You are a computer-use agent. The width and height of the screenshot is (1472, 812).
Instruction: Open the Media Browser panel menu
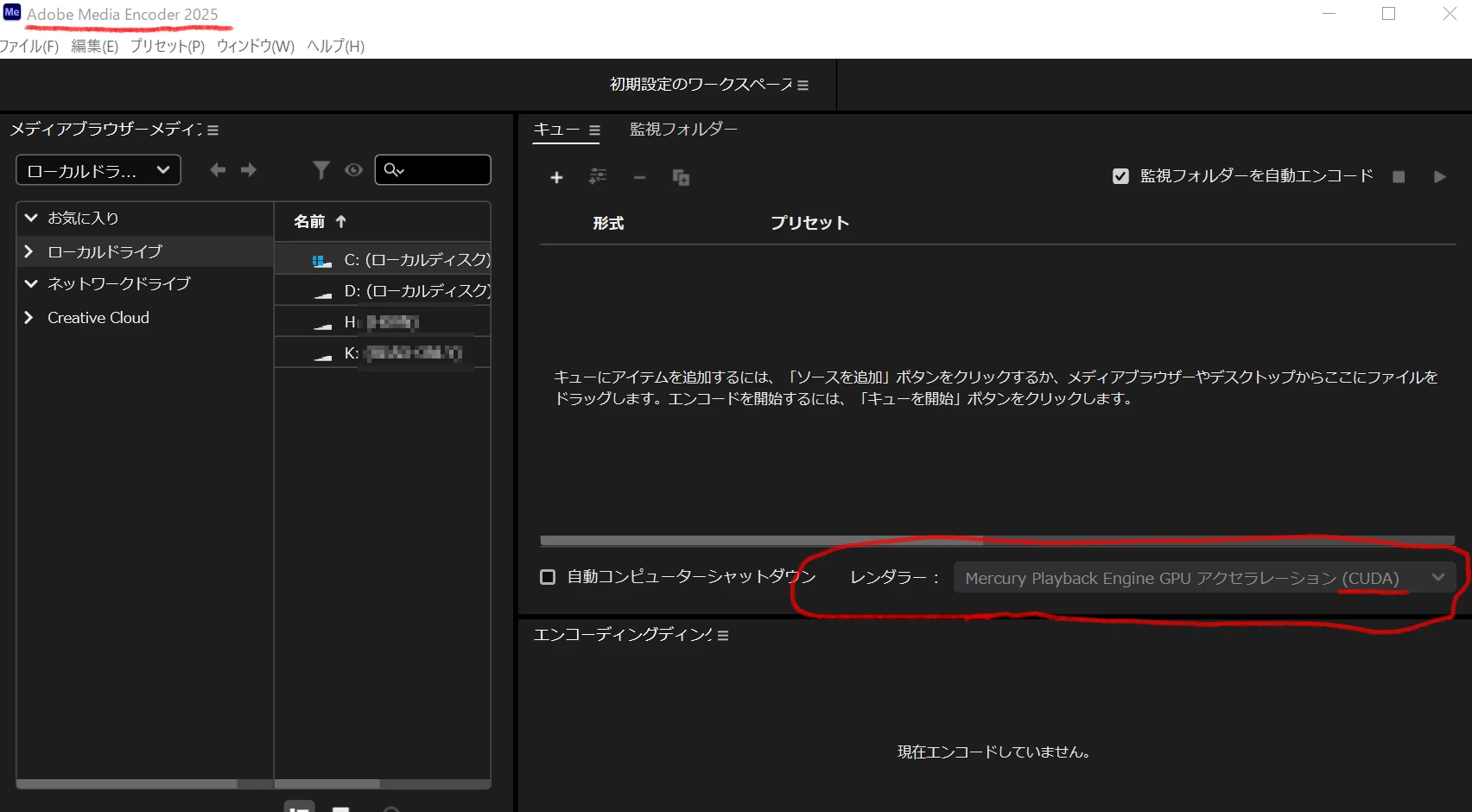coord(213,130)
